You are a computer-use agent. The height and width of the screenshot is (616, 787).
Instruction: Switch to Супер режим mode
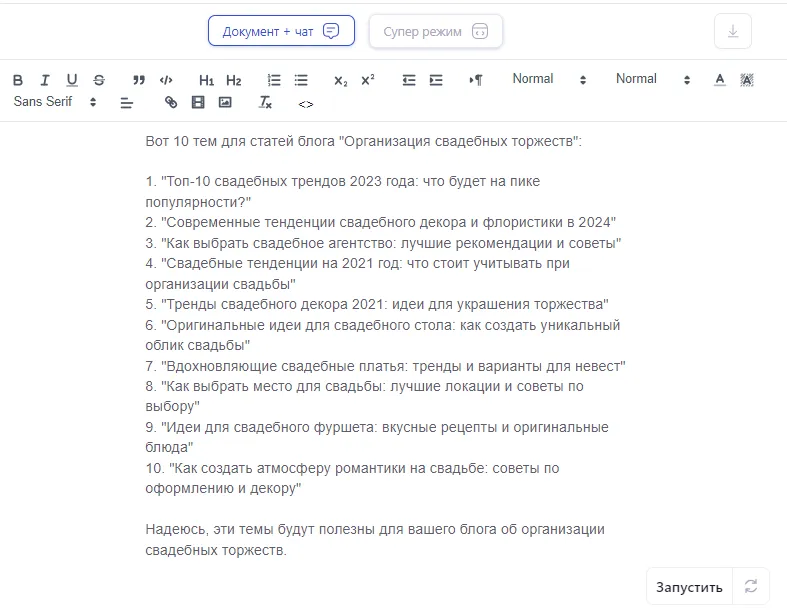(x=436, y=31)
